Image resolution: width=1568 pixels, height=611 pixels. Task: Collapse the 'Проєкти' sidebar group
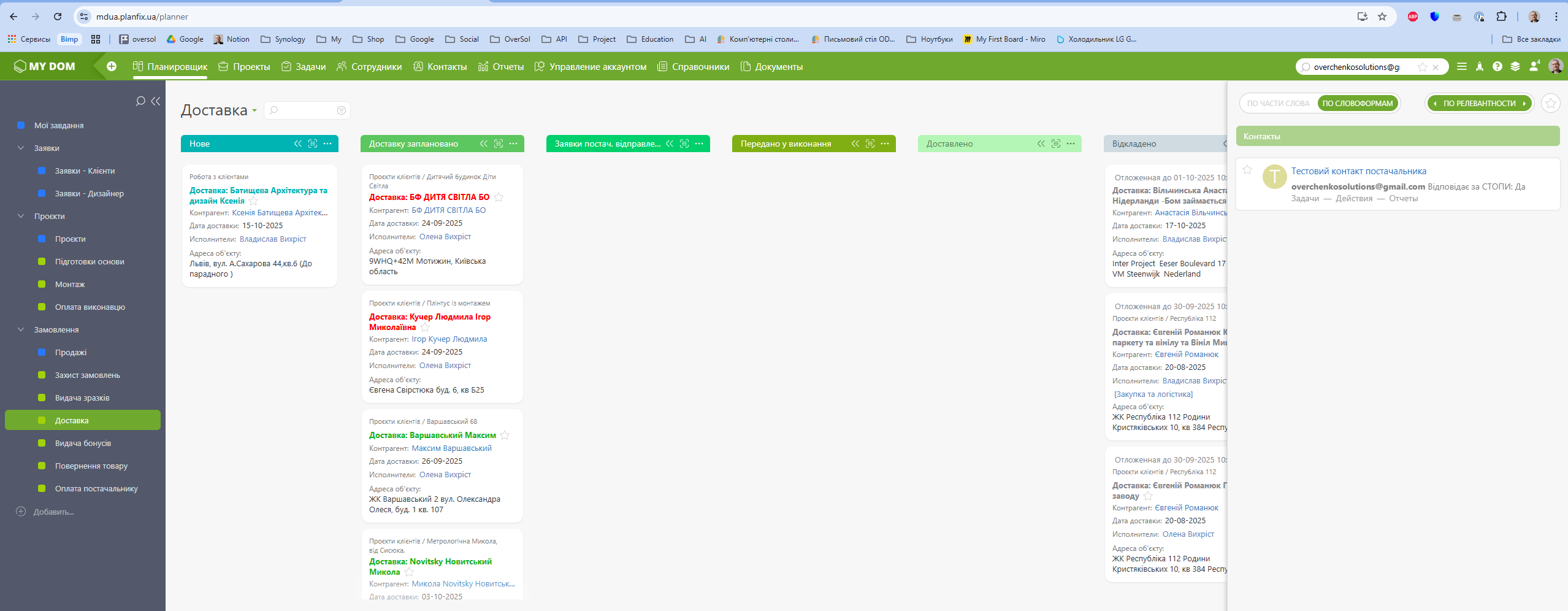(21, 216)
